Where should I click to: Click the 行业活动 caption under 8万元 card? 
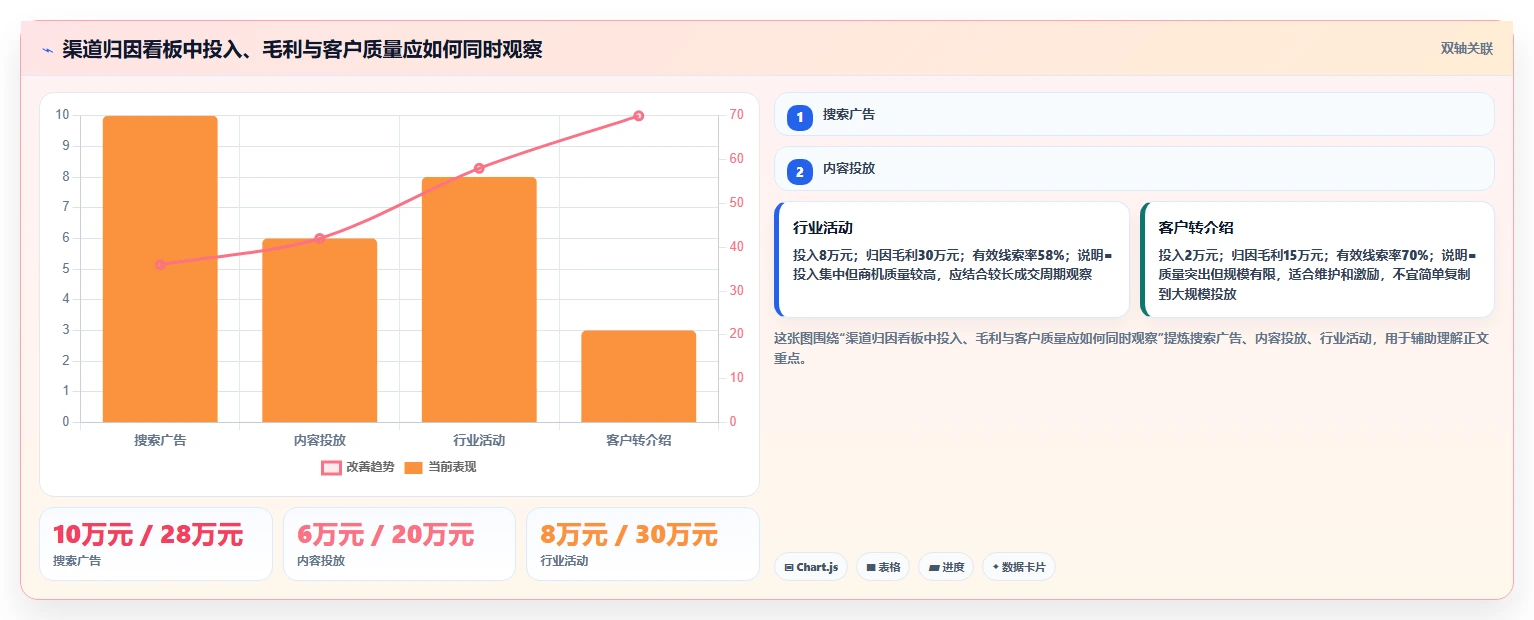pos(564,561)
